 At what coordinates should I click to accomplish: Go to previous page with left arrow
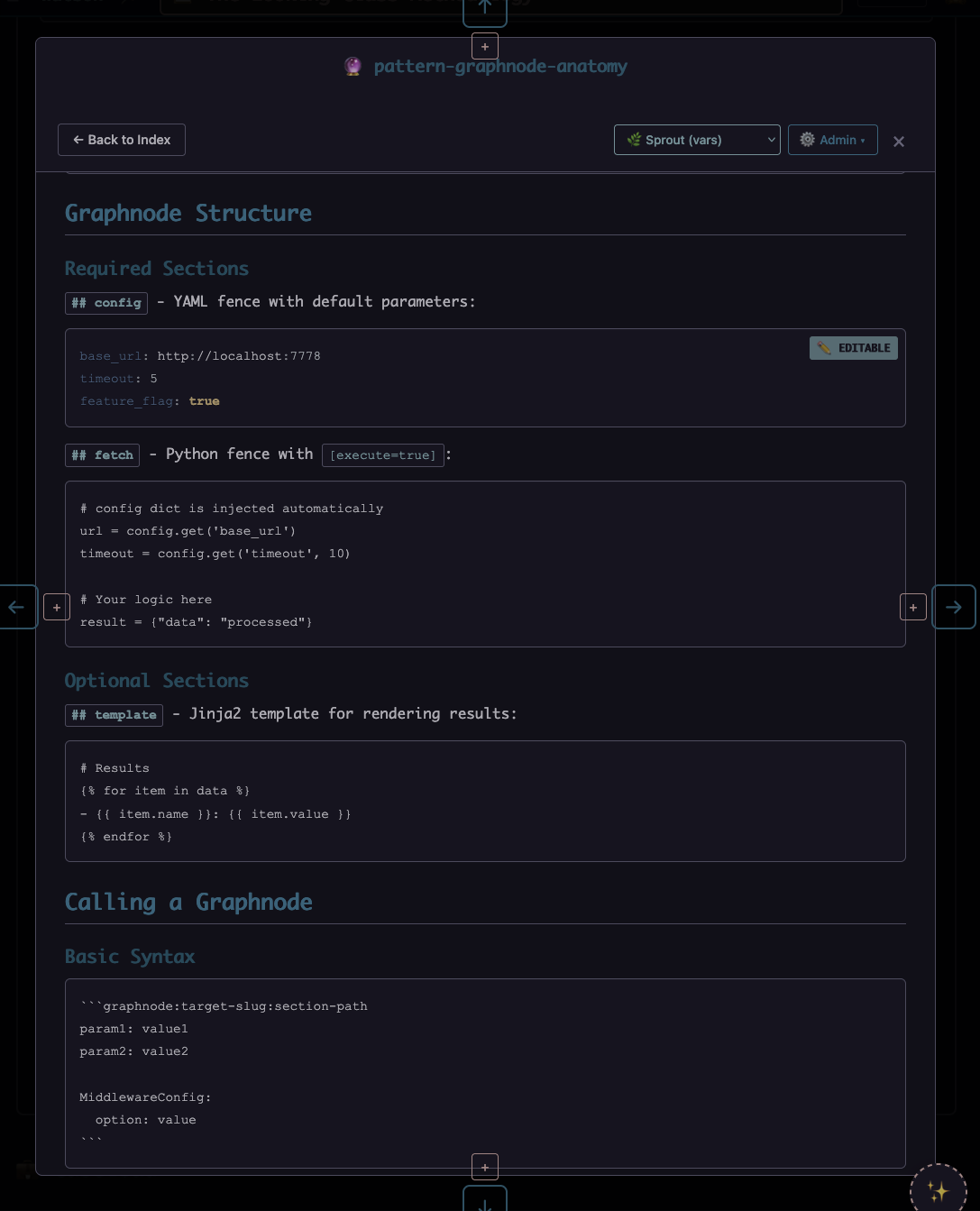click(17, 607)
